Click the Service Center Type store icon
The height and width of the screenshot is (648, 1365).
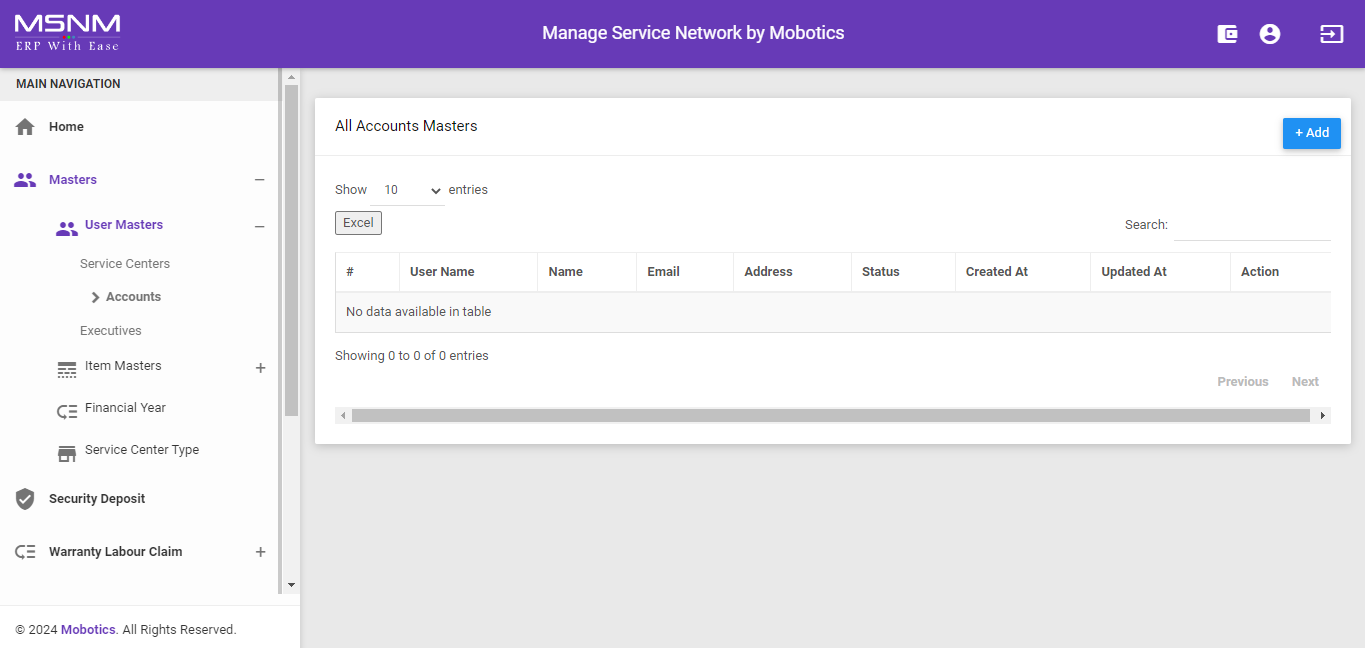tap(67, 453)
